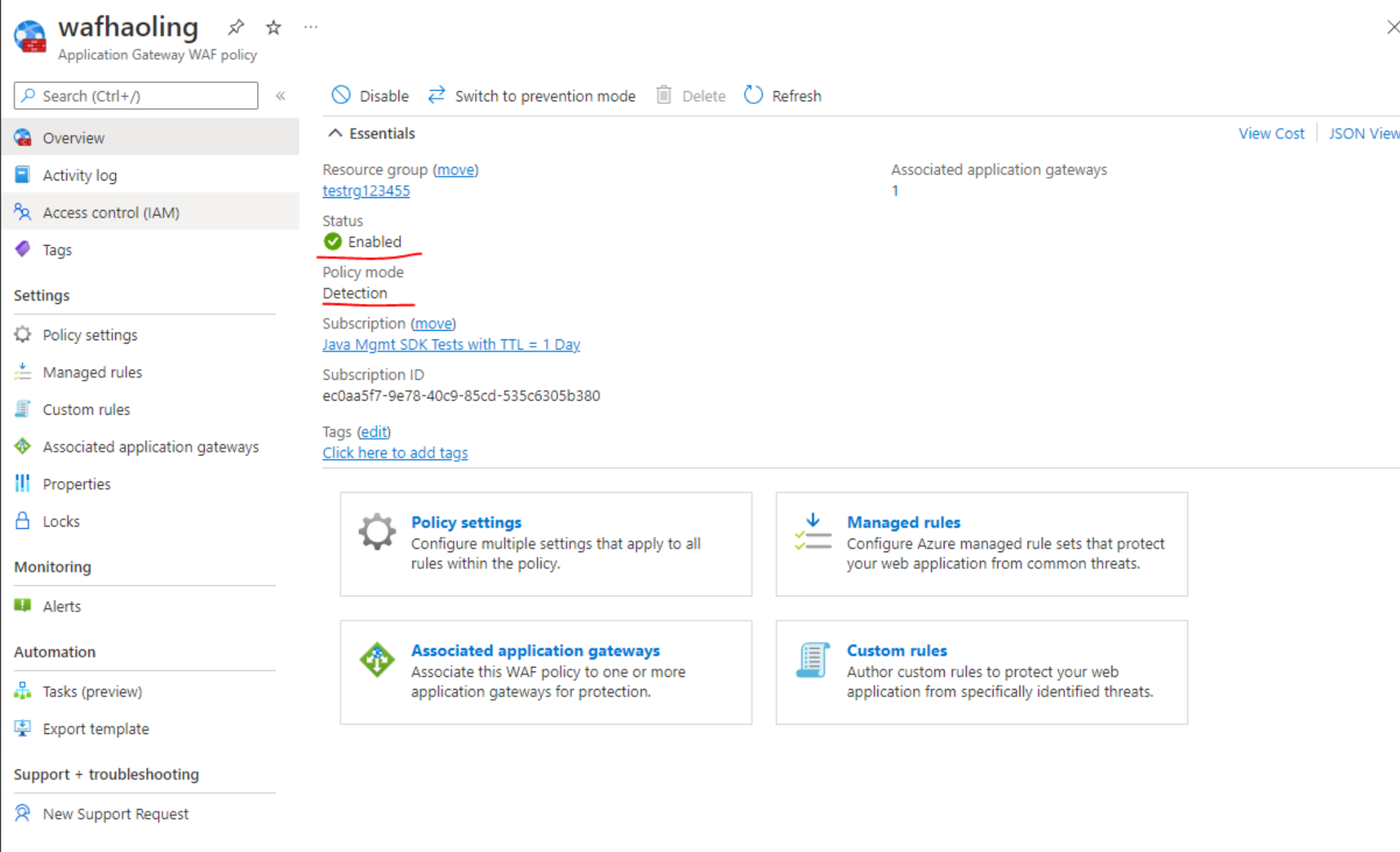Click the Policy settings gear tile icon
Image resolution: width=1400 pixels, height=852 pixels.
click(377, 532)
